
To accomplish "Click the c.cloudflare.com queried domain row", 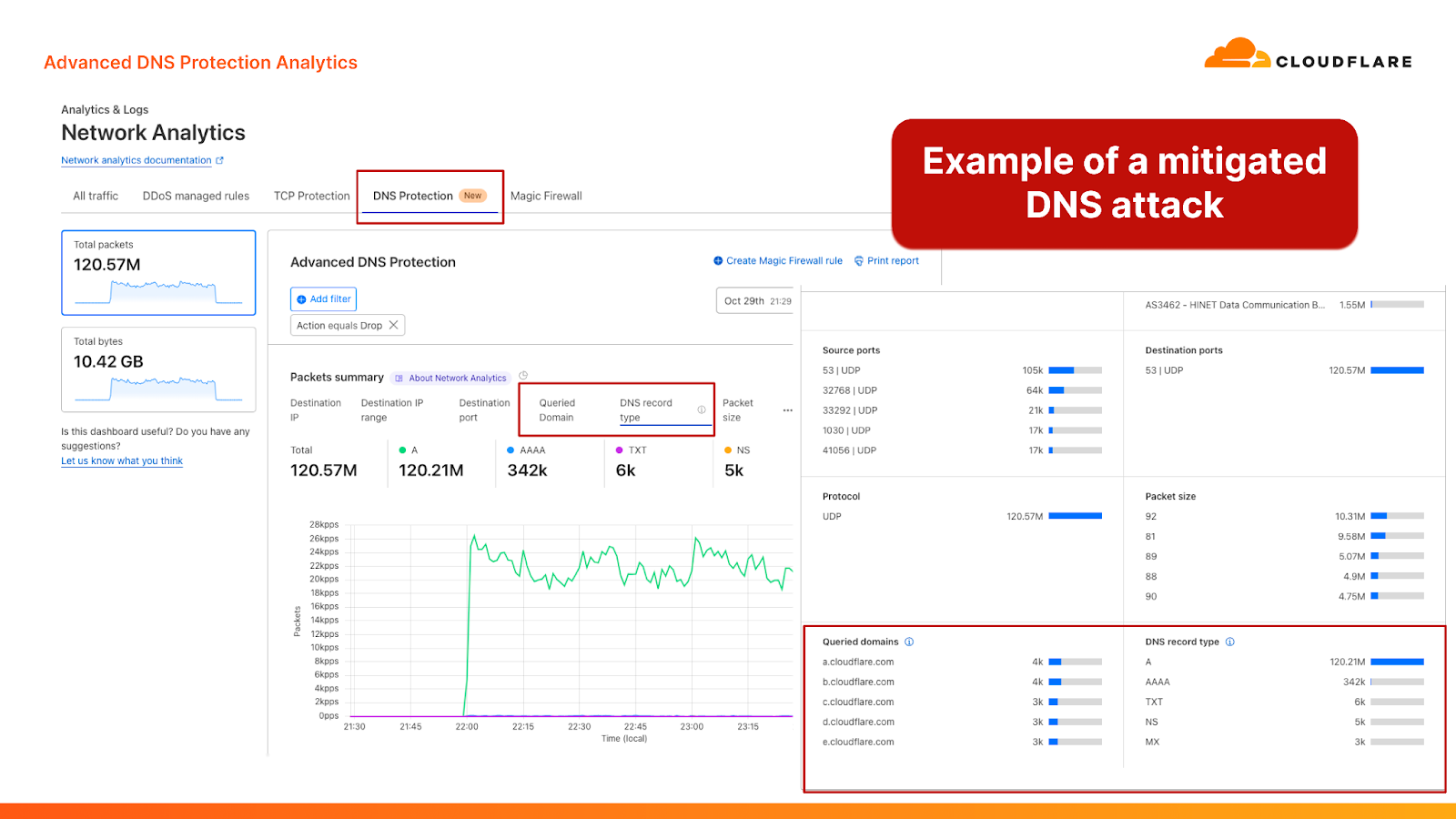I will [962, 703].
